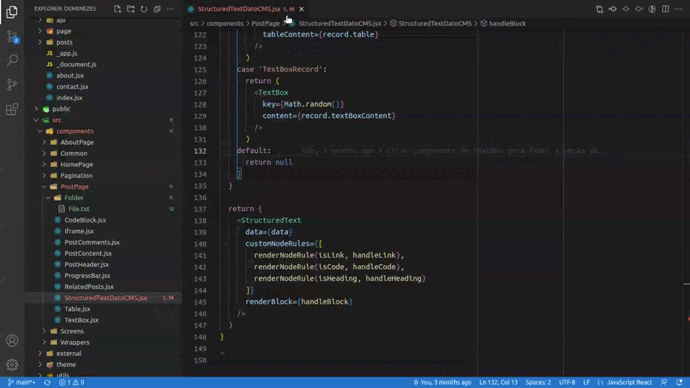Open CodeBlock.jsx file
The width and height of the screenshot is (690, 388).
85,220
